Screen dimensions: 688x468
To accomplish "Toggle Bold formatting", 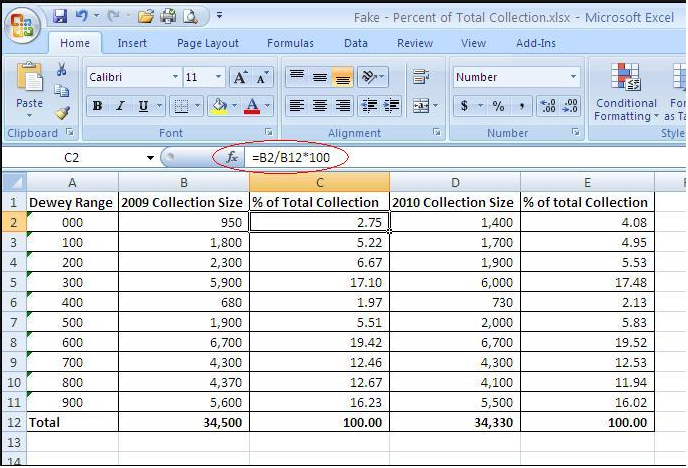I will 98,106.
